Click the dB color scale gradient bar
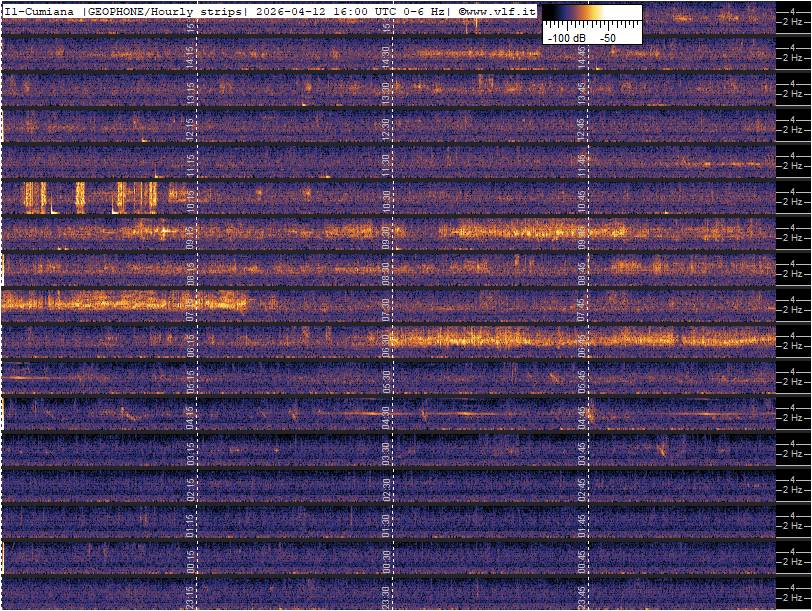This screenshot has height=611, width=812. (x=592, y=15)
